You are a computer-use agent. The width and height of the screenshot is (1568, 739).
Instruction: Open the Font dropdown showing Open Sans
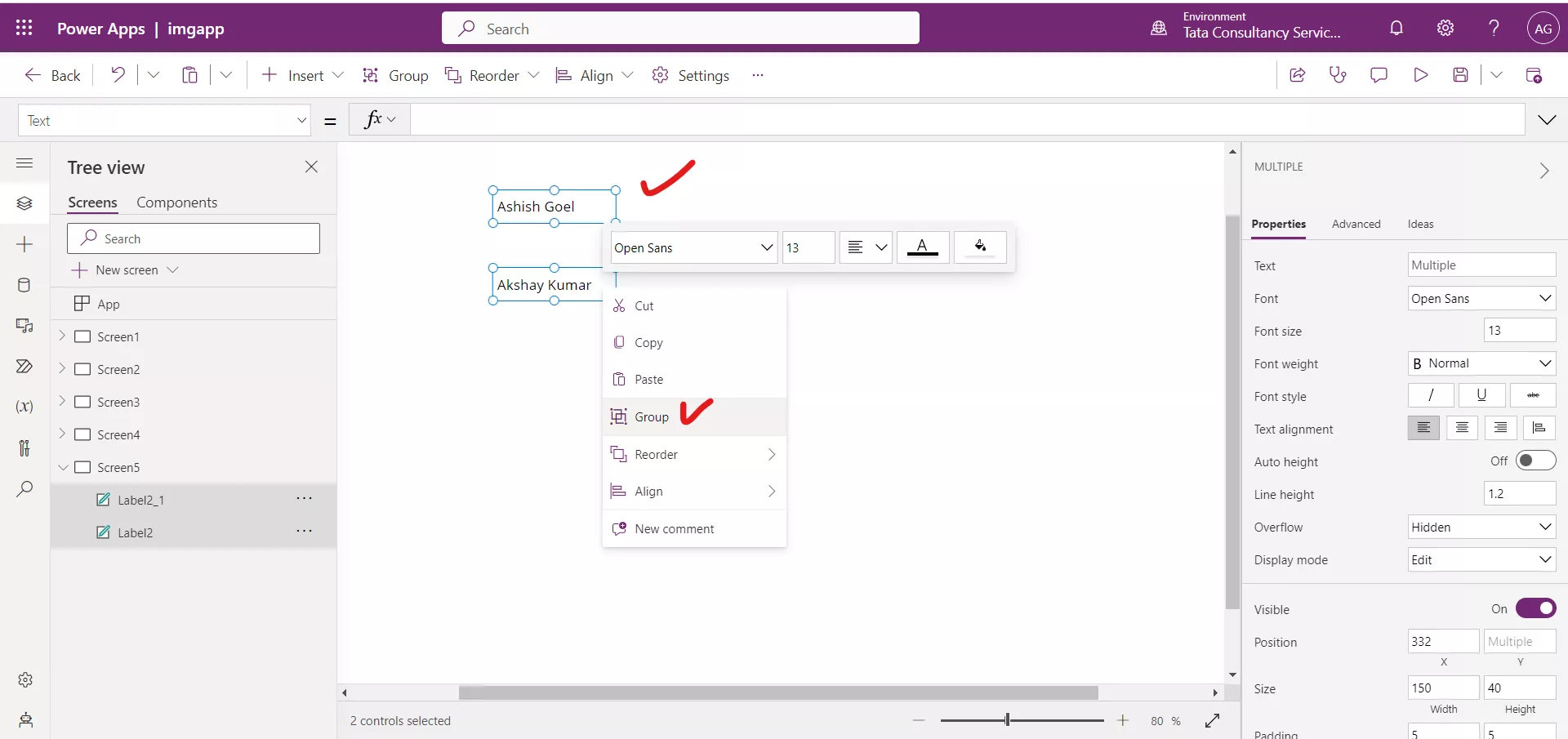(x=1481, y=298)
